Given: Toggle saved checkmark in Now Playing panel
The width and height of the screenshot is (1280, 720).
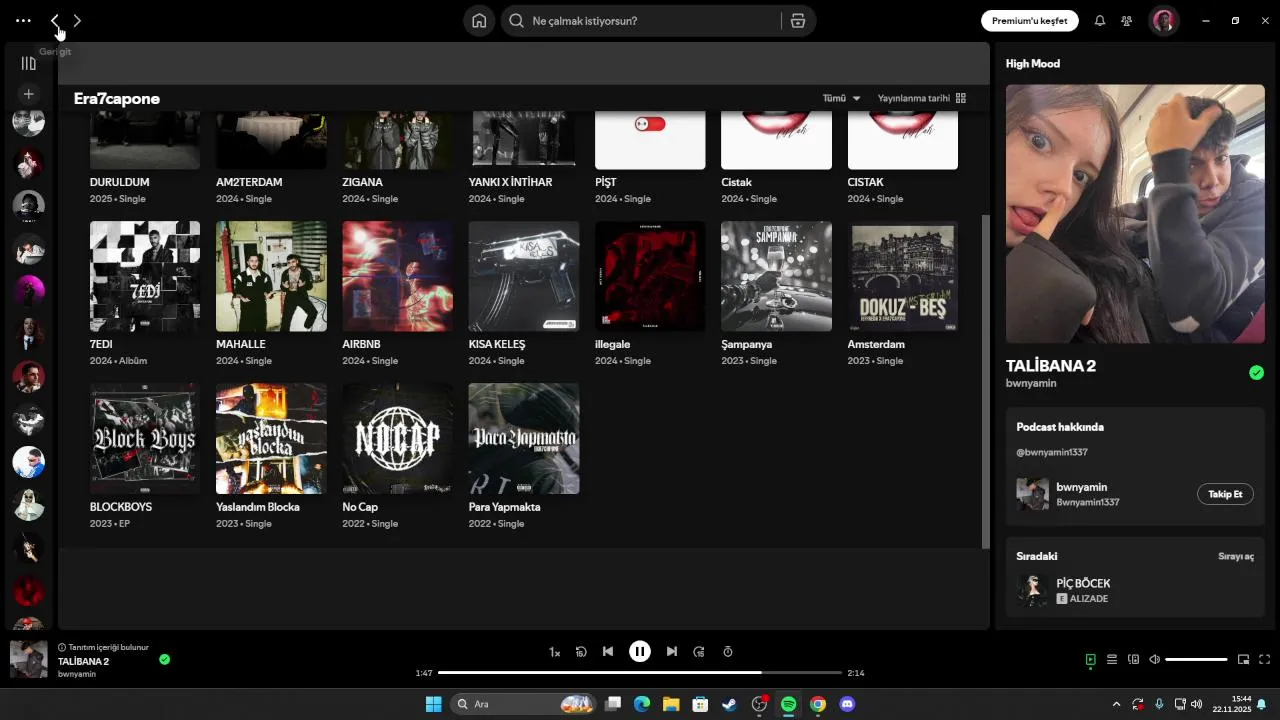Looking at the screenshot, I should [x=1256, y=373].
